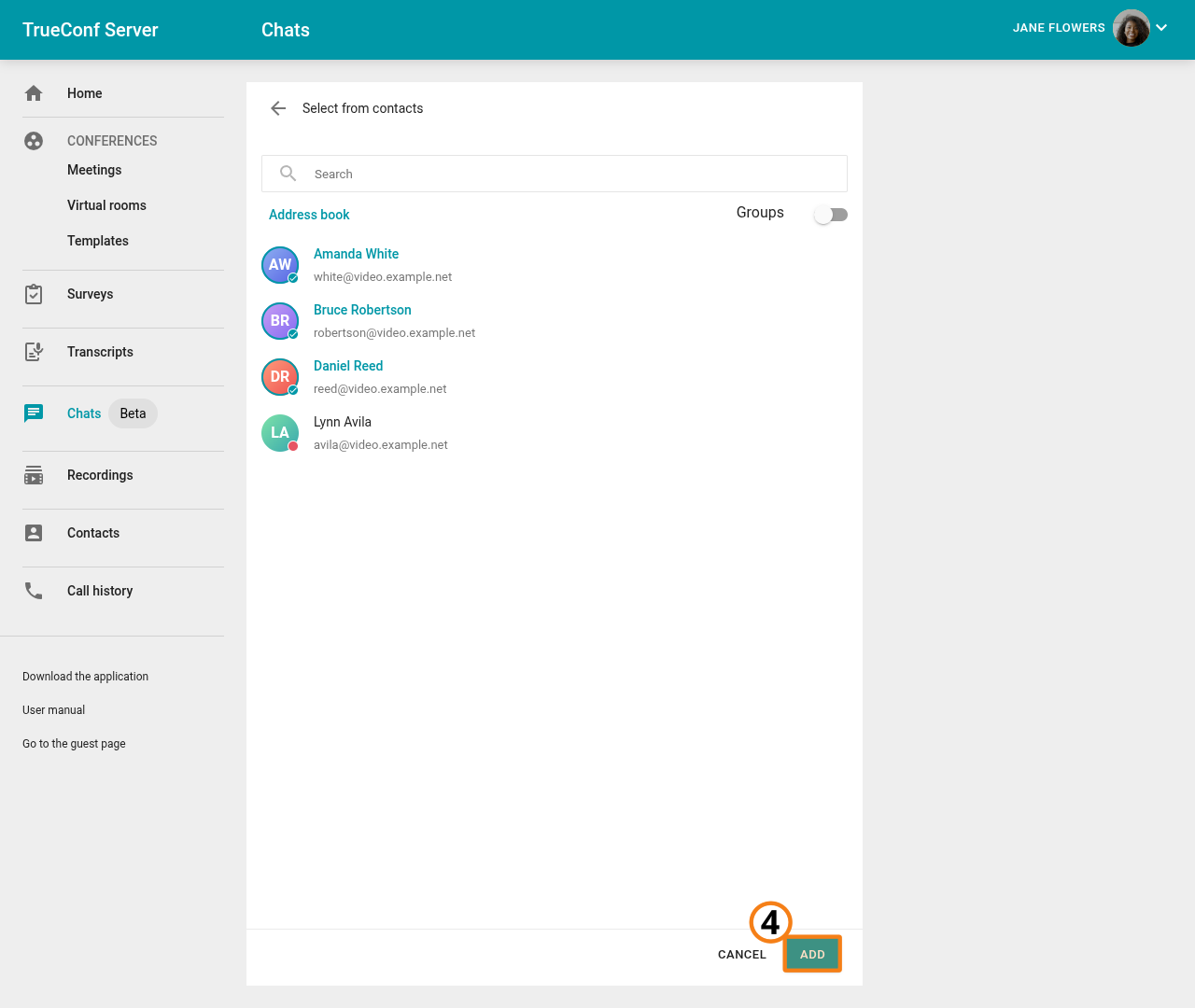The height and width of the screenshot is (1008, 1195).
Task: Go to Virtual rooms
Action: 106,205
